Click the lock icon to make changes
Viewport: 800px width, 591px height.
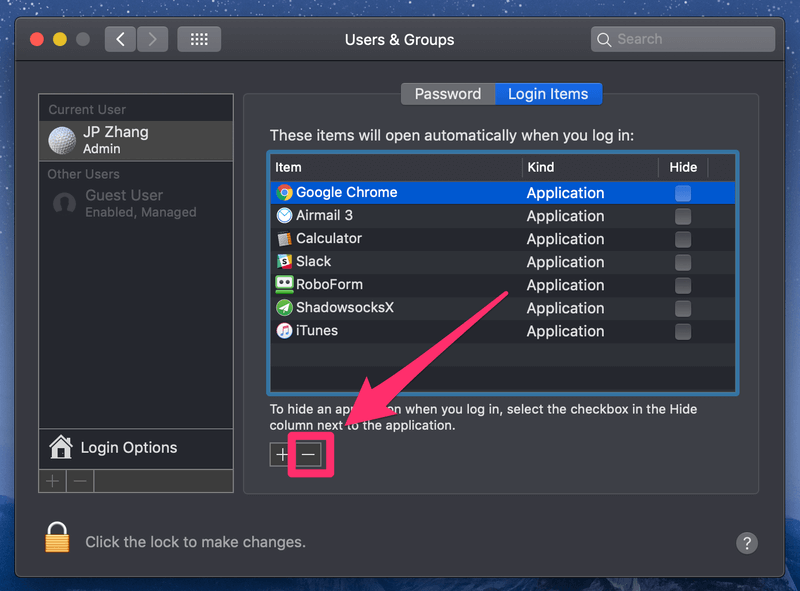pyautogui.click(x=57, y=537)
